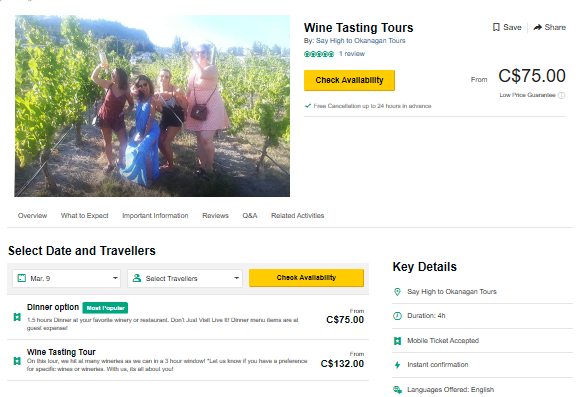Click the Save bookmark icon
586x397 pixels.
coord(496,27)
